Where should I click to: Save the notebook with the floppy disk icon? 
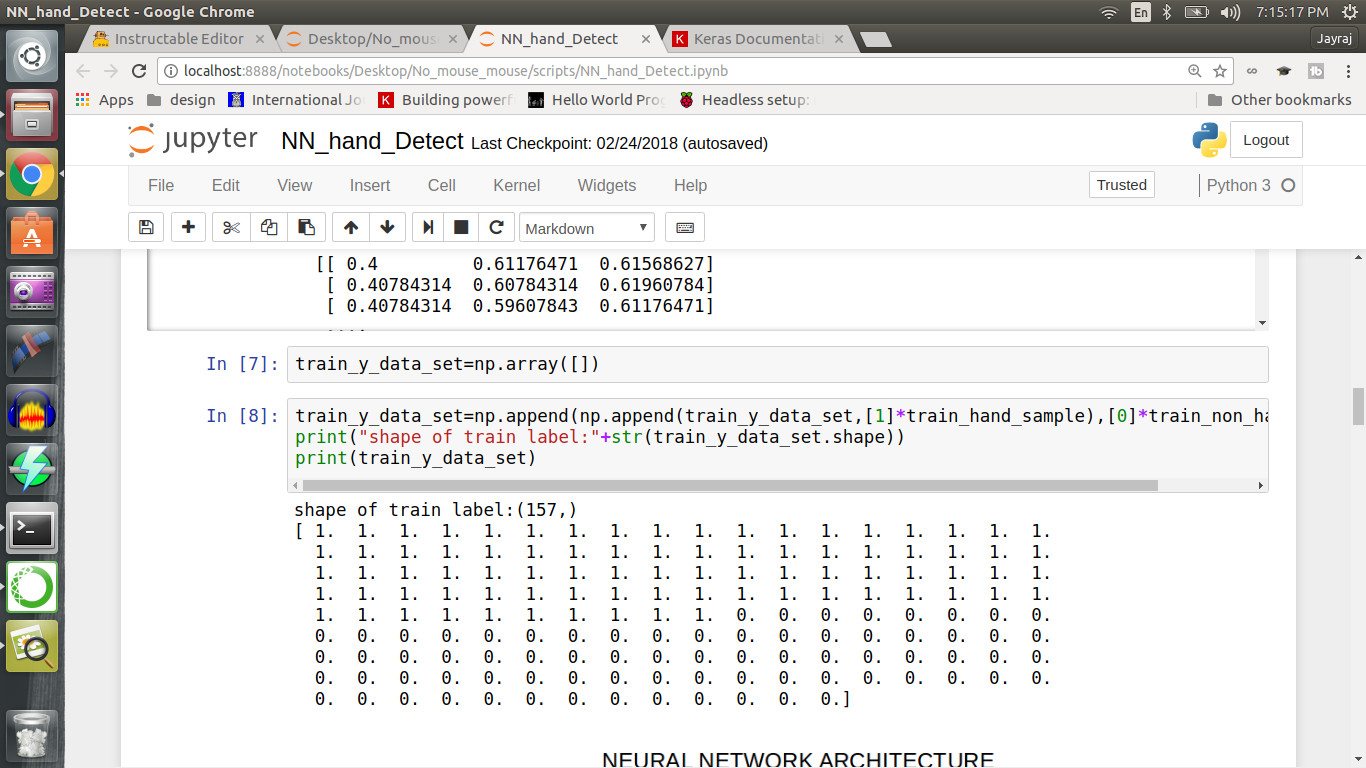146,227
